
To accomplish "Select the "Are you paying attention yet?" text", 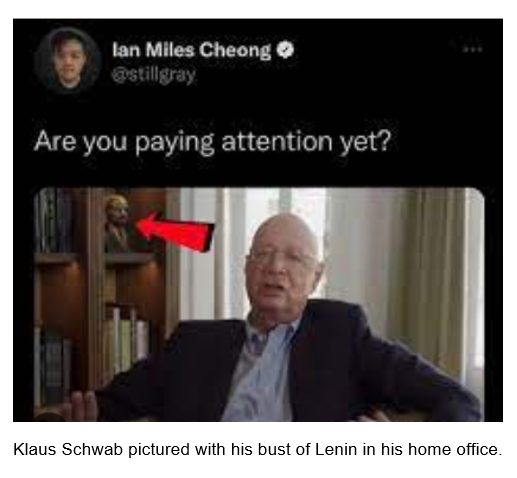I will point(212,141).
